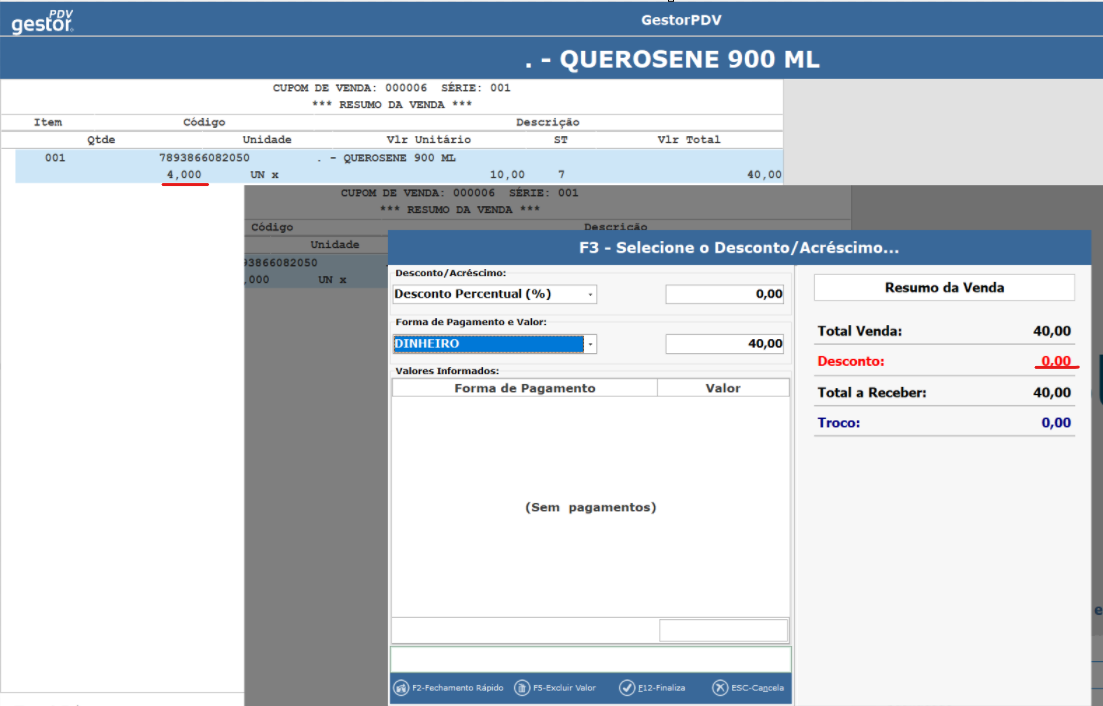The height and width of the screenshot is (706, 1103).
Task: Click the blue Troco value
Action: point(1055,423)
